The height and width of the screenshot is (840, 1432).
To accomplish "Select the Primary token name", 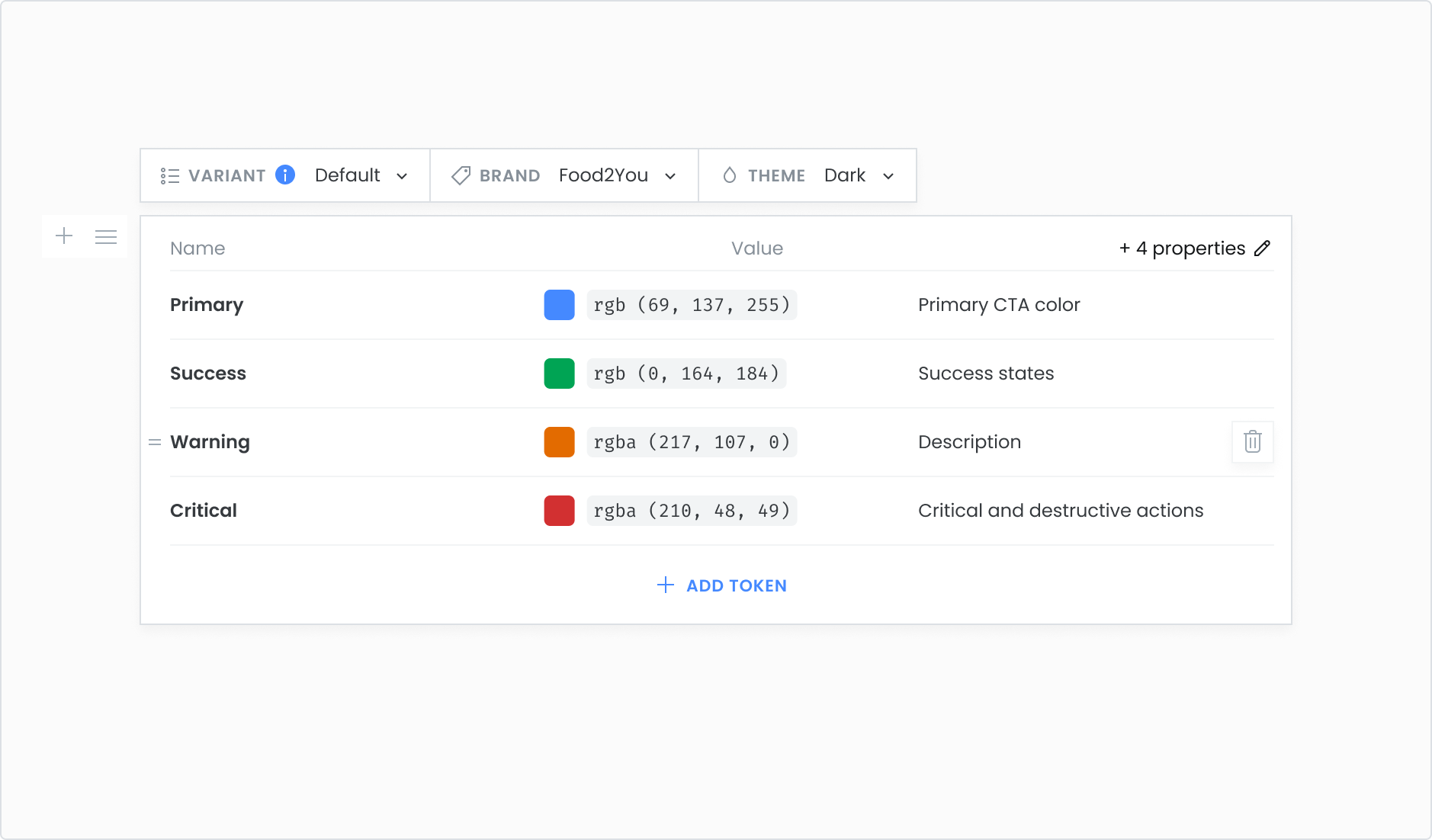I will pyautogui.click(x=207, y=305).
